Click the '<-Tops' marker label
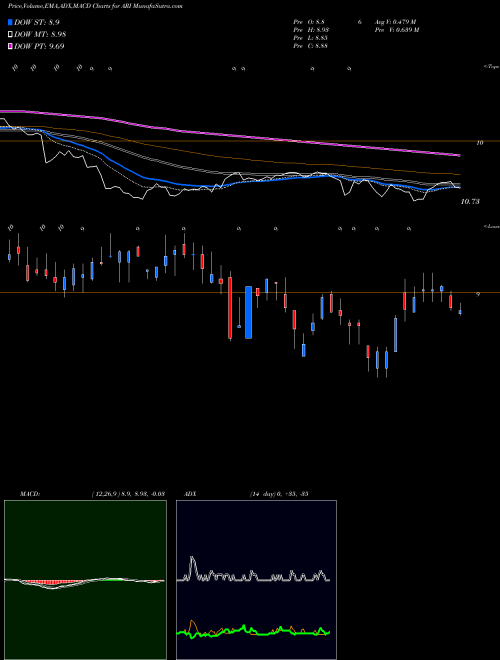Viewport: 500px width, 660px height. pyautogui.click(x=492, y=67)
